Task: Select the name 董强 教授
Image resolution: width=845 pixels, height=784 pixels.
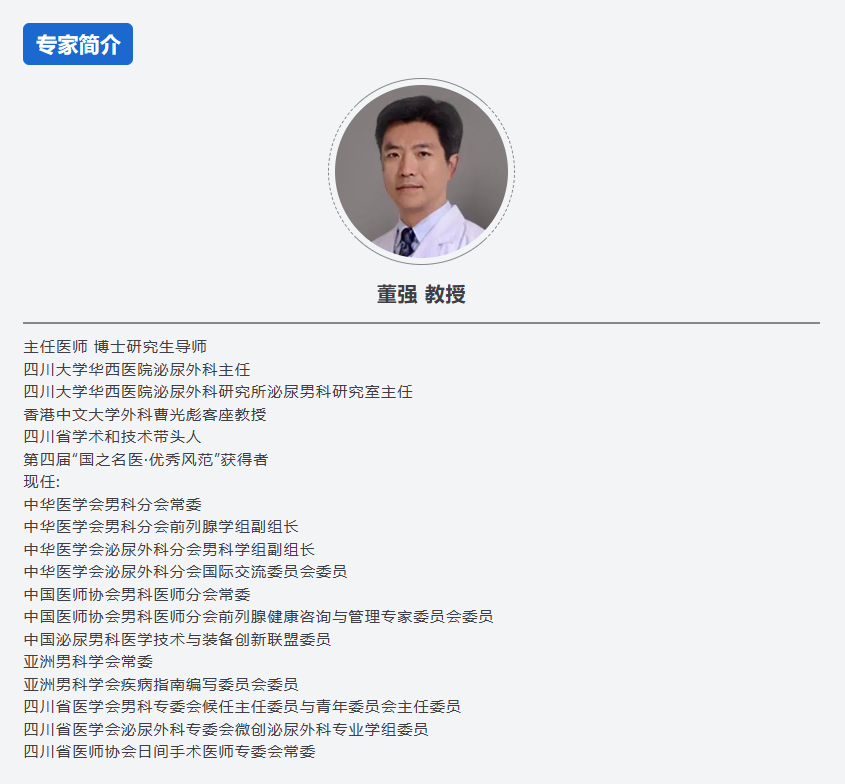Action: click(x=421, y=295)
